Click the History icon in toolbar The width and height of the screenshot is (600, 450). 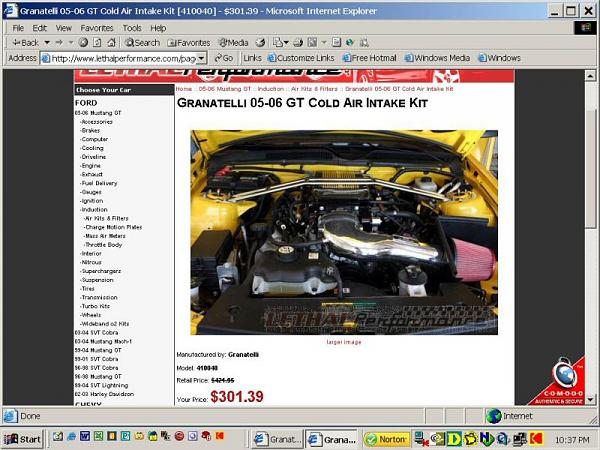click(x=260, y=42)
